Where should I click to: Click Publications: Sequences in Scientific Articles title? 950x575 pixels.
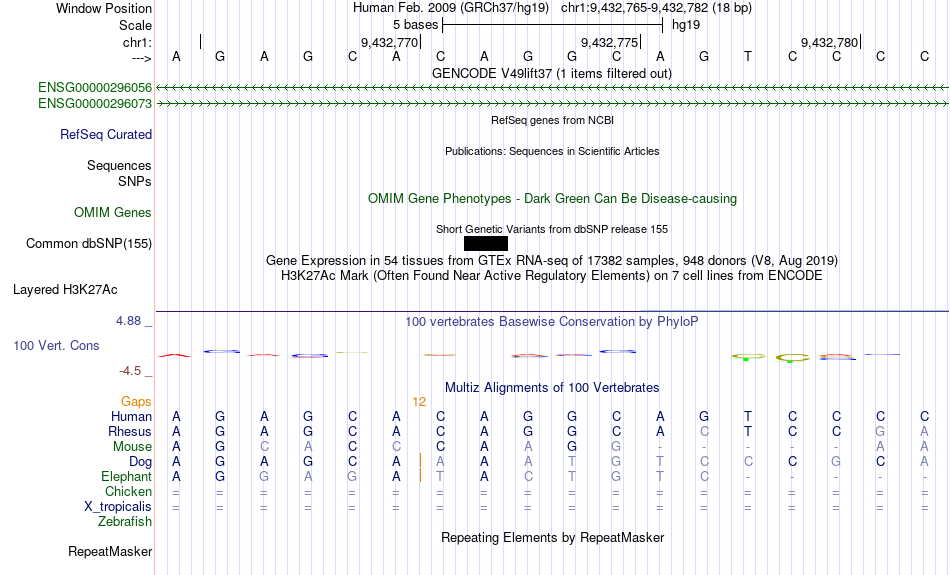click(552, 151)
